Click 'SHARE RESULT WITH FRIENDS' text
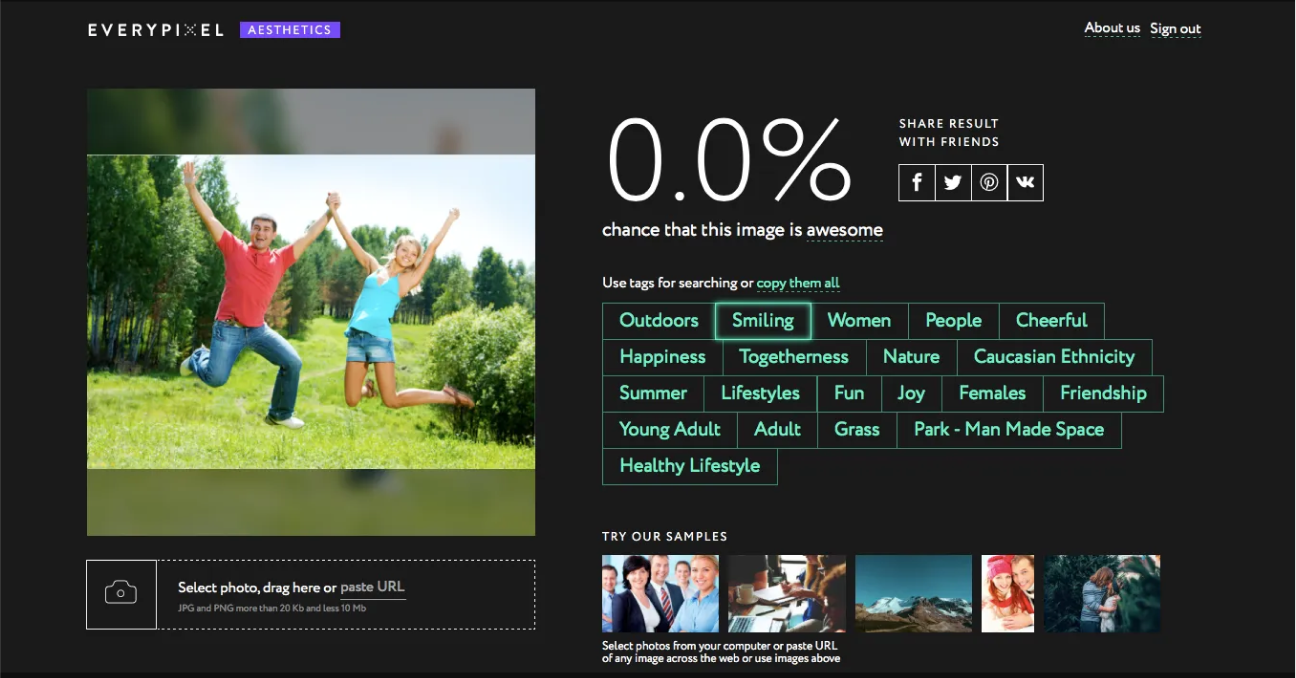This screenshot has height=678, width=1296. coord(949,133)
